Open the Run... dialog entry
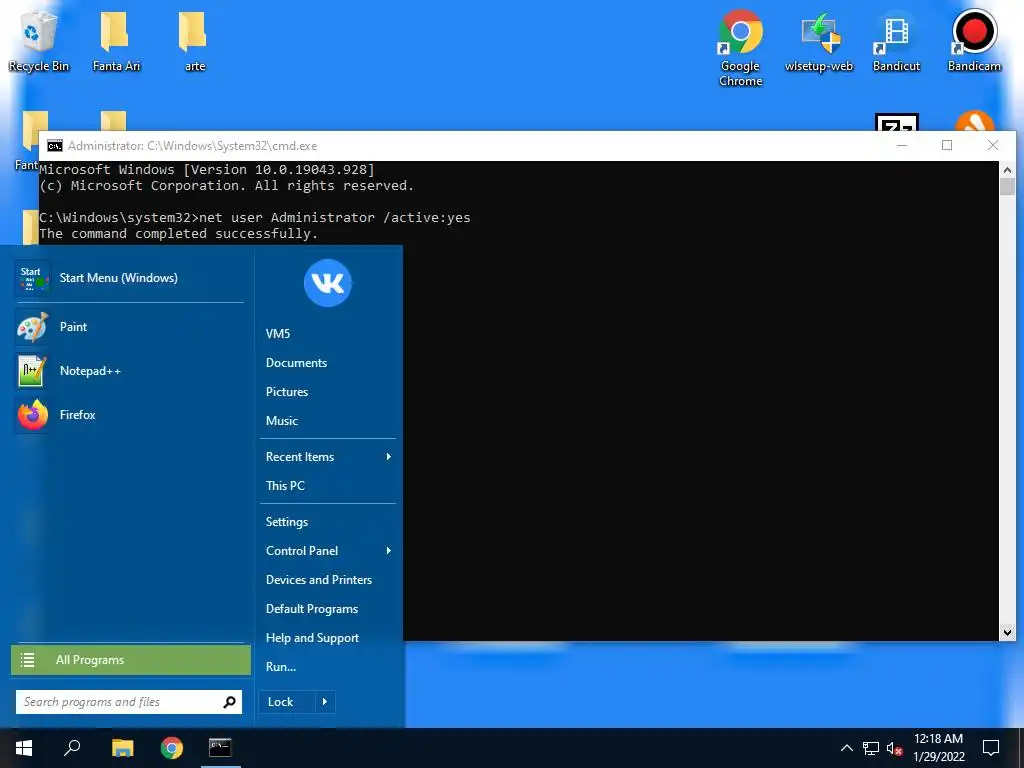This screenshot has height=768, width=1024. point(281,667)
